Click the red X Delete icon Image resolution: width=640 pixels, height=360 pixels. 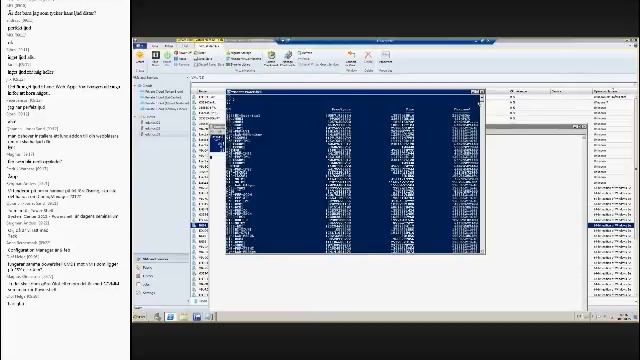368,57
